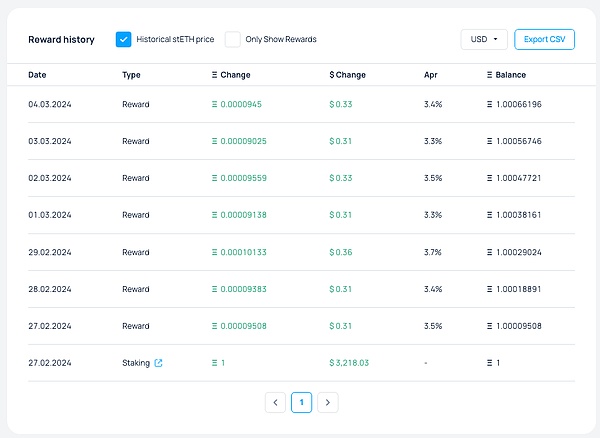Go to the previous page arrow
Image resolution: width=600 pixels, height=438 pixels.
tap(276, 402)
